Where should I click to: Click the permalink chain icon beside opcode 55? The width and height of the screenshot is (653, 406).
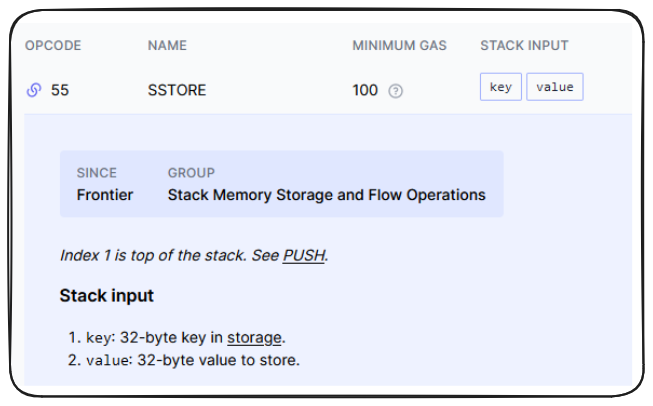(x=34, y=90)
